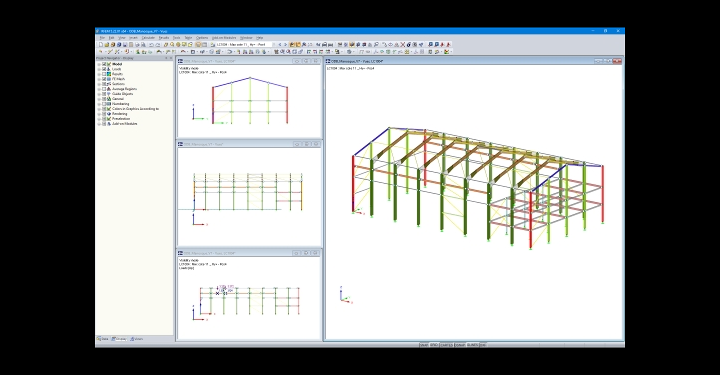The height and width of the screenshot is (375, 720).
Task: Open the File menu
Action: [102, 38]
